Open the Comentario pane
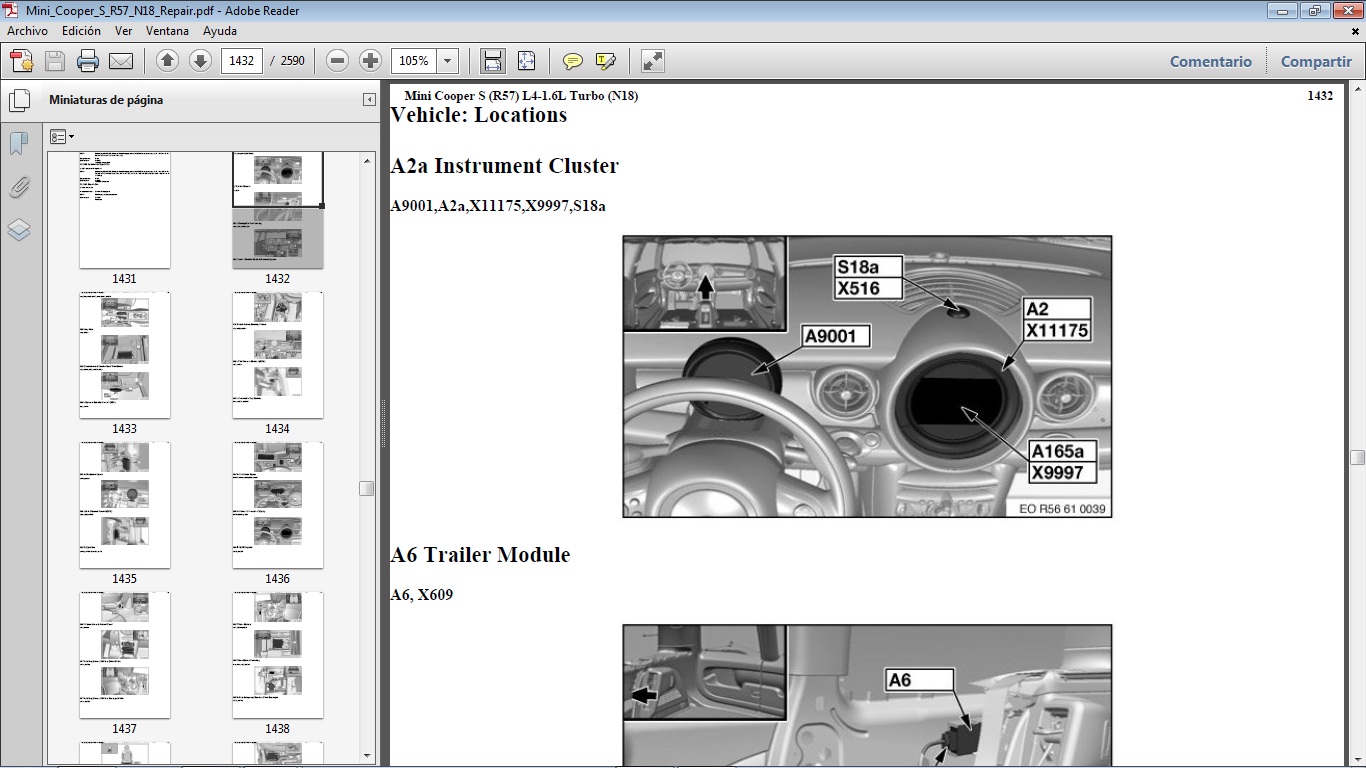 (x=1211, y=61)
